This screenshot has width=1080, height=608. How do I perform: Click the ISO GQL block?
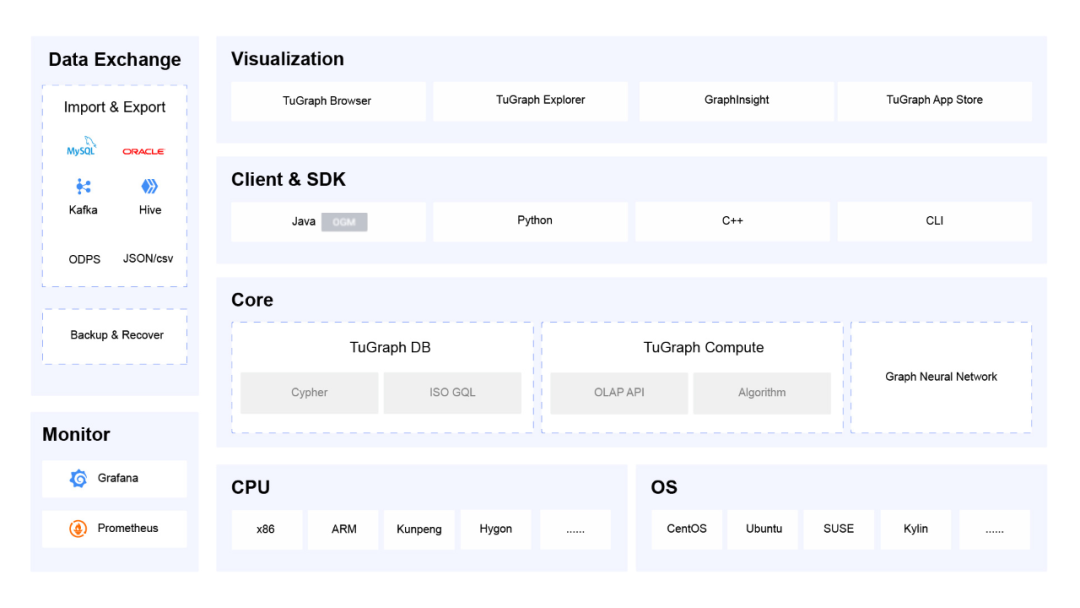(x=453, y=392)
